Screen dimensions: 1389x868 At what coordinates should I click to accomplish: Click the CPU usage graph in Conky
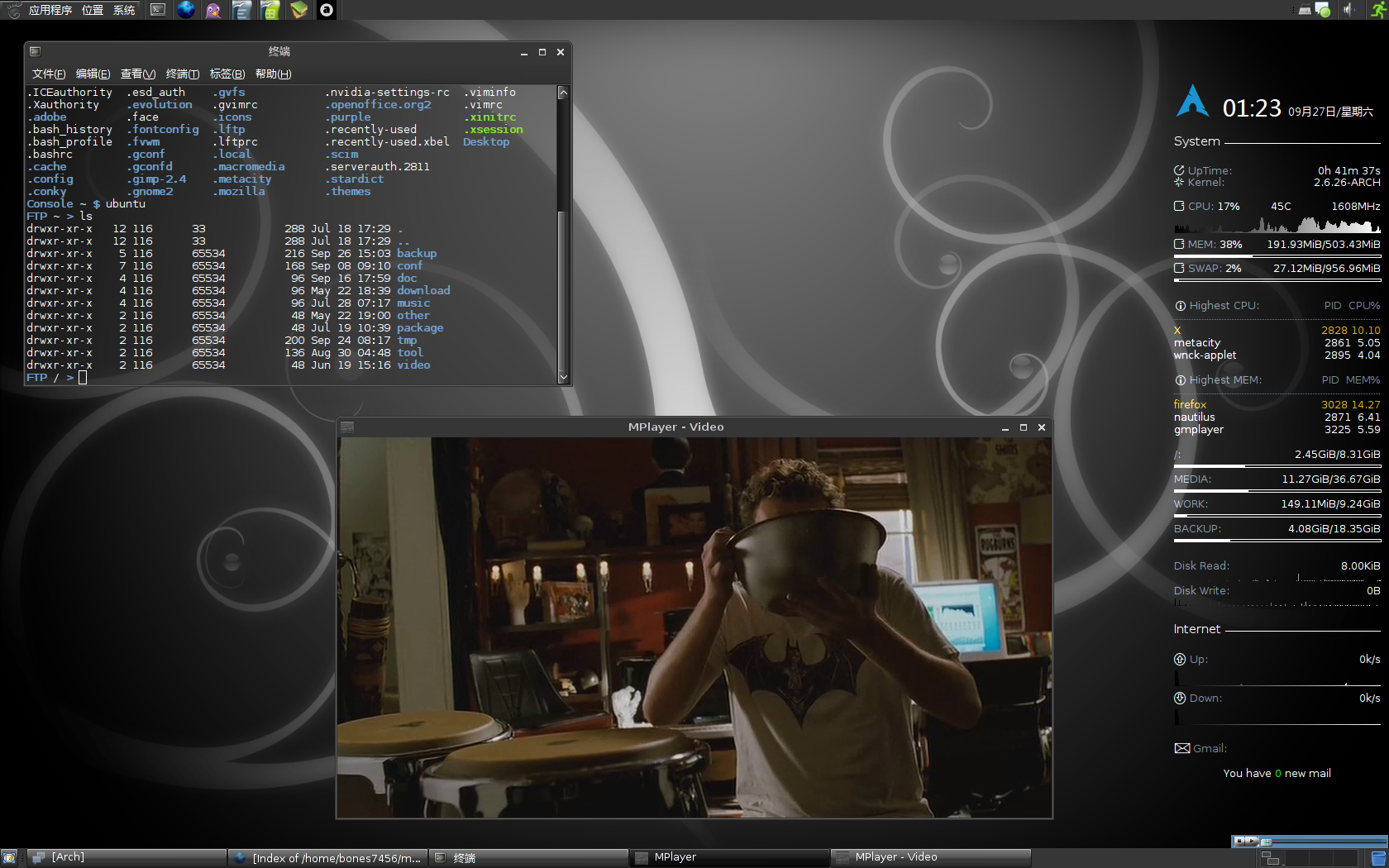1277,224
